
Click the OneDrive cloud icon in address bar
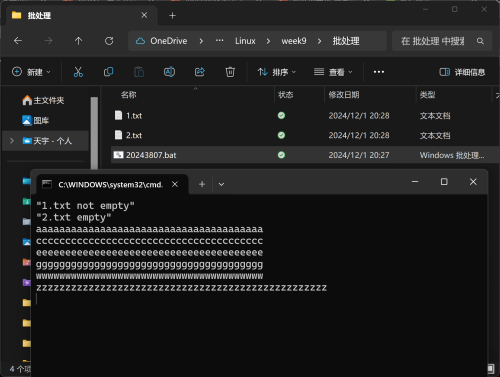(140, 41)
